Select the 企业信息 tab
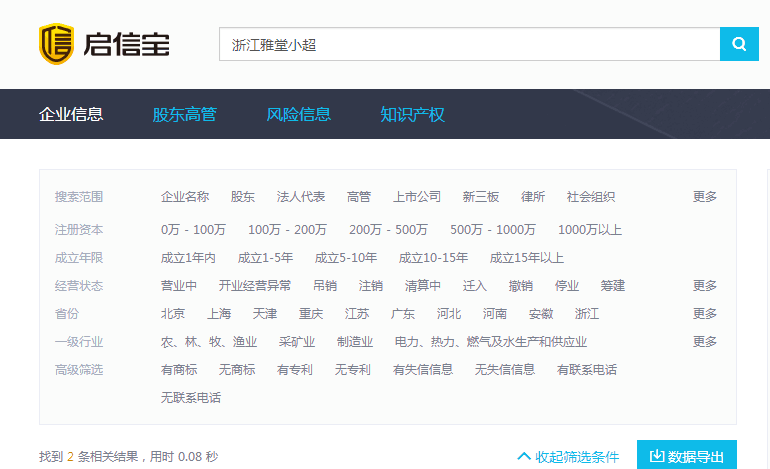The height and width of the screenshot is (469, 770). click(x=71, y=114)
